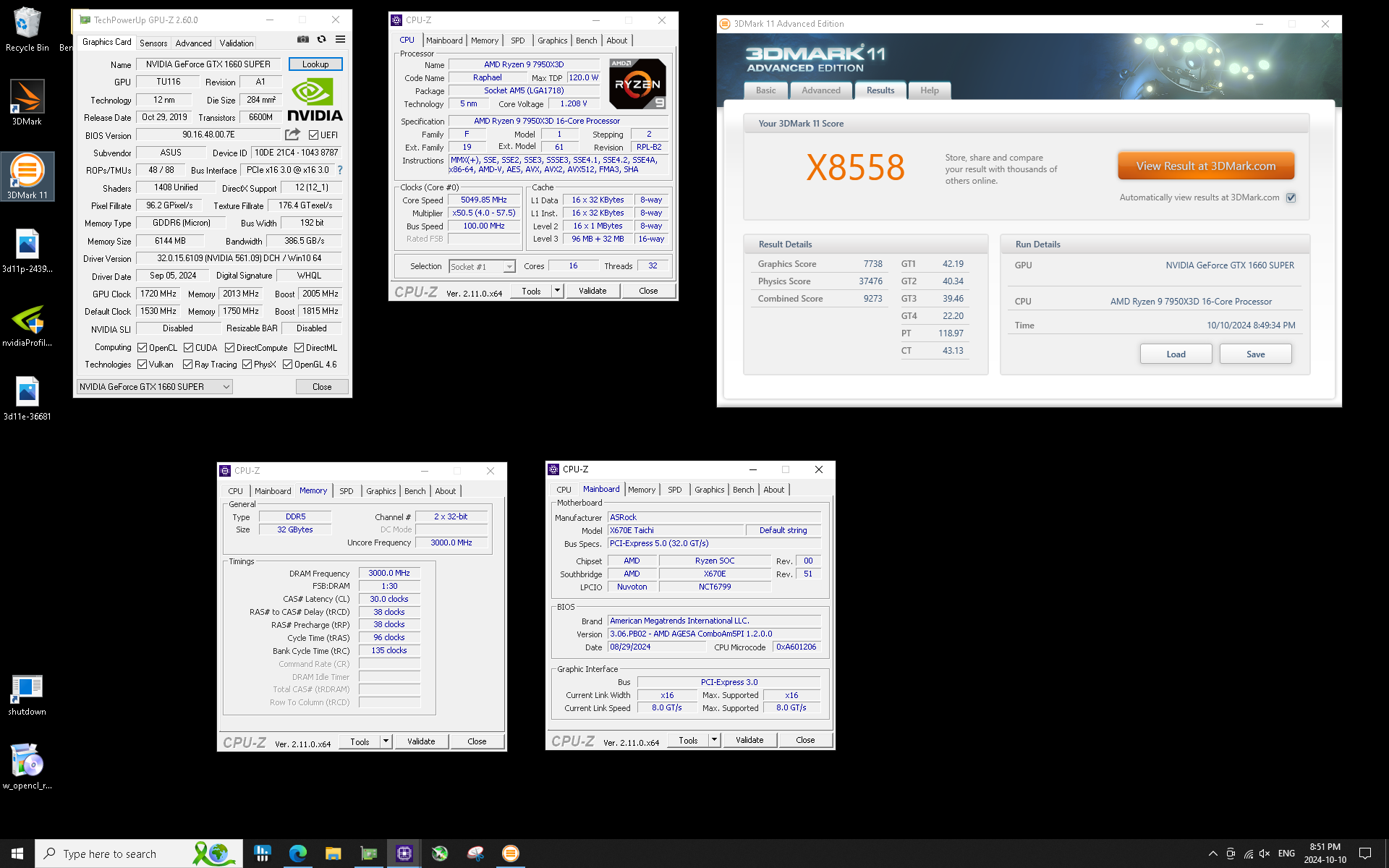Open the 3d11e-36681 image file icon
Image resolution: width=1389 pixels, height=868 pixels.
click(27, 398)
